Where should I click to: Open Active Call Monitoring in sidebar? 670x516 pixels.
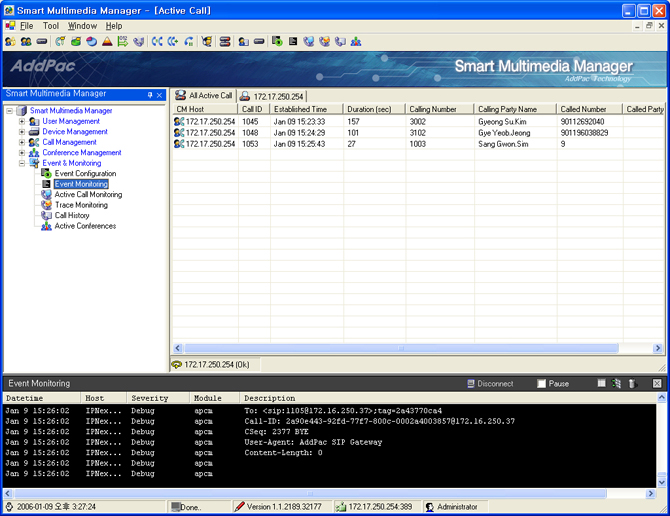click(x=87, y=195)
